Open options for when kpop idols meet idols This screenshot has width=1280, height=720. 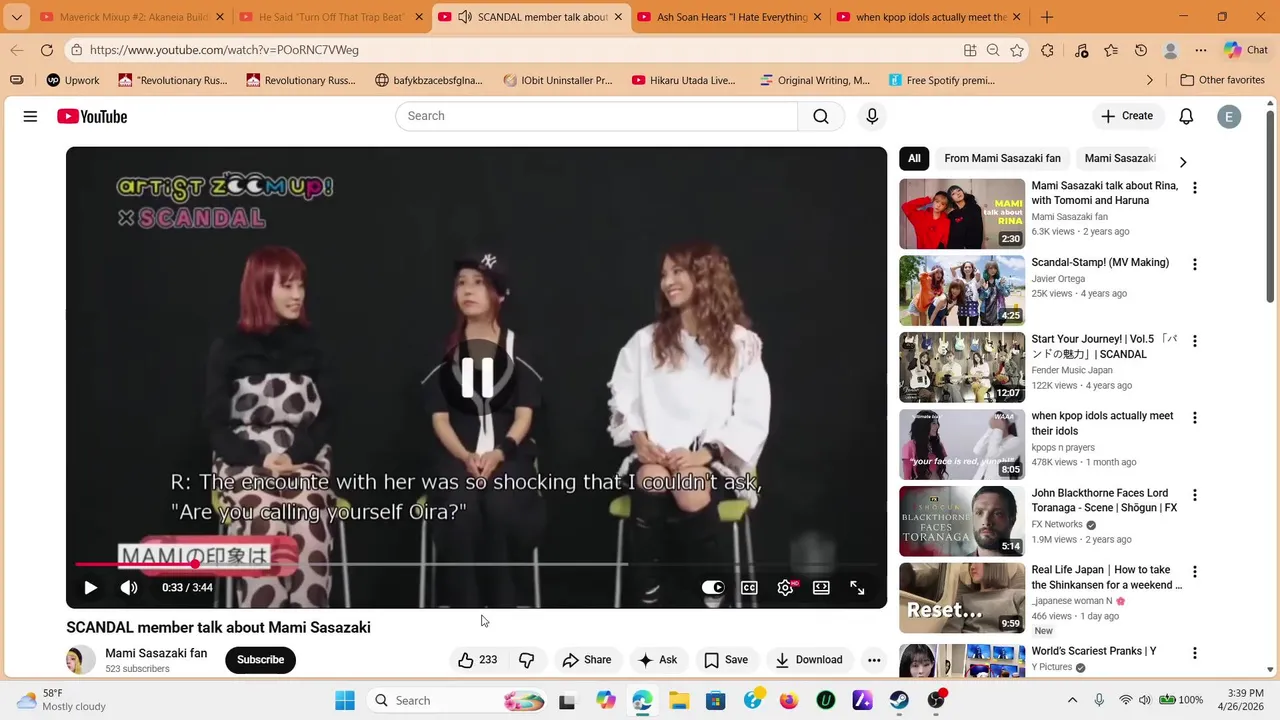(x=1194, y=418)
